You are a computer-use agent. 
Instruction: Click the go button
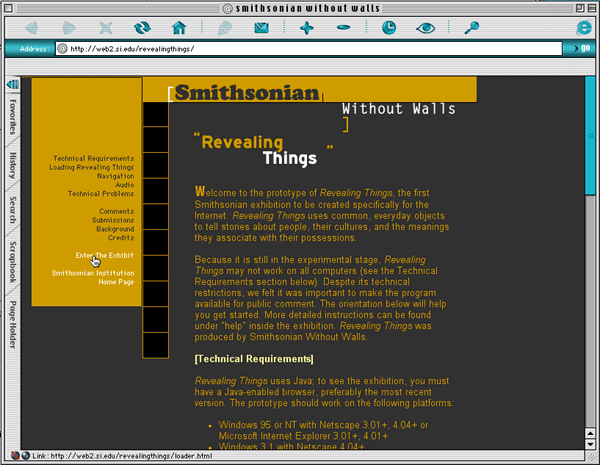point(581,48)
